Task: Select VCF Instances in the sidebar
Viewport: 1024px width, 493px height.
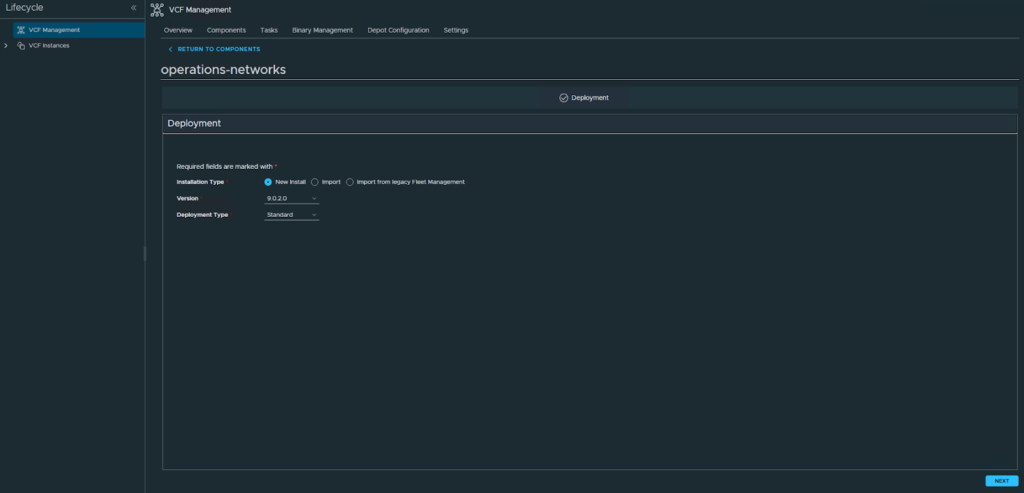Action: pyautogui.click(x=49, y=46)
